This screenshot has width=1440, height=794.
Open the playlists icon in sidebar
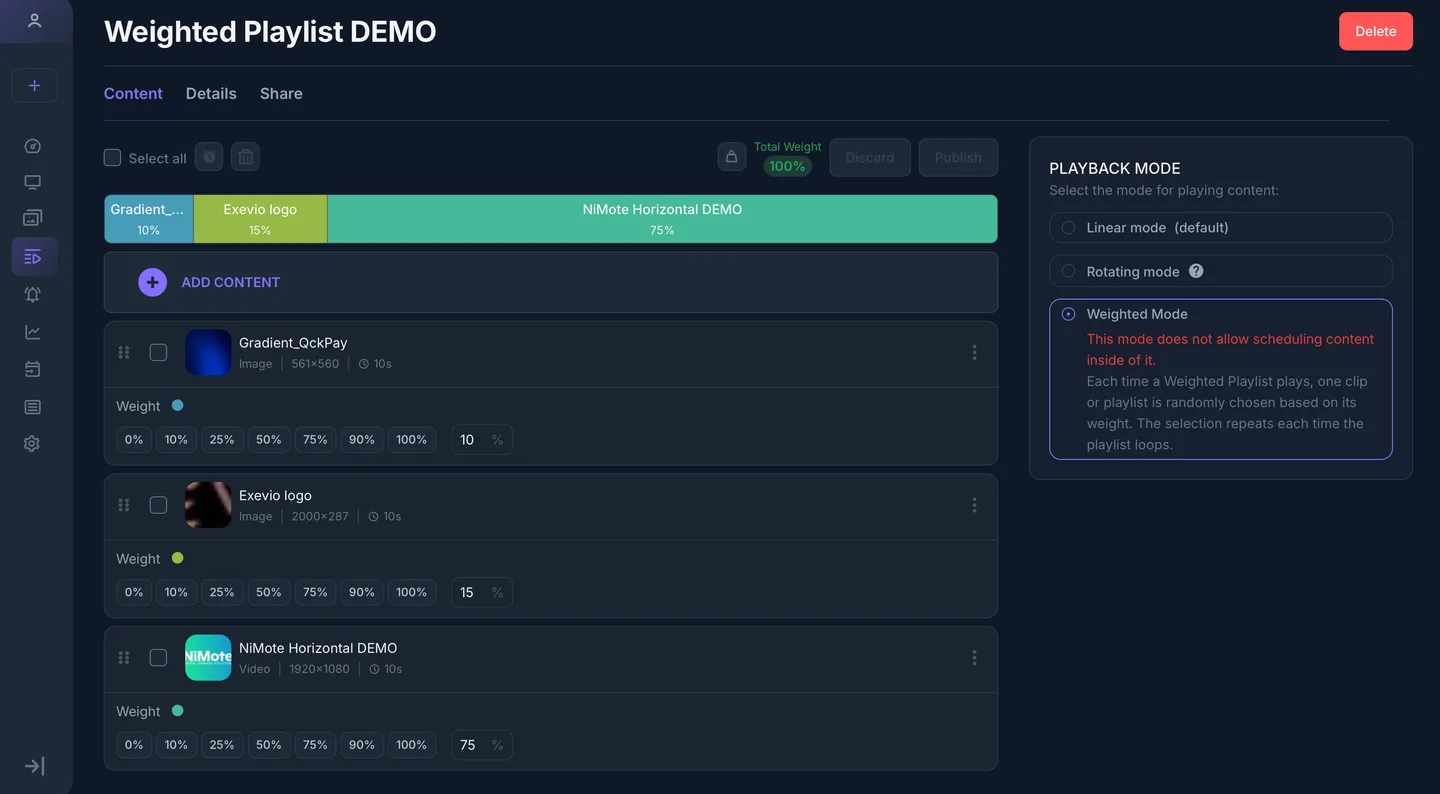click(33, 257)
